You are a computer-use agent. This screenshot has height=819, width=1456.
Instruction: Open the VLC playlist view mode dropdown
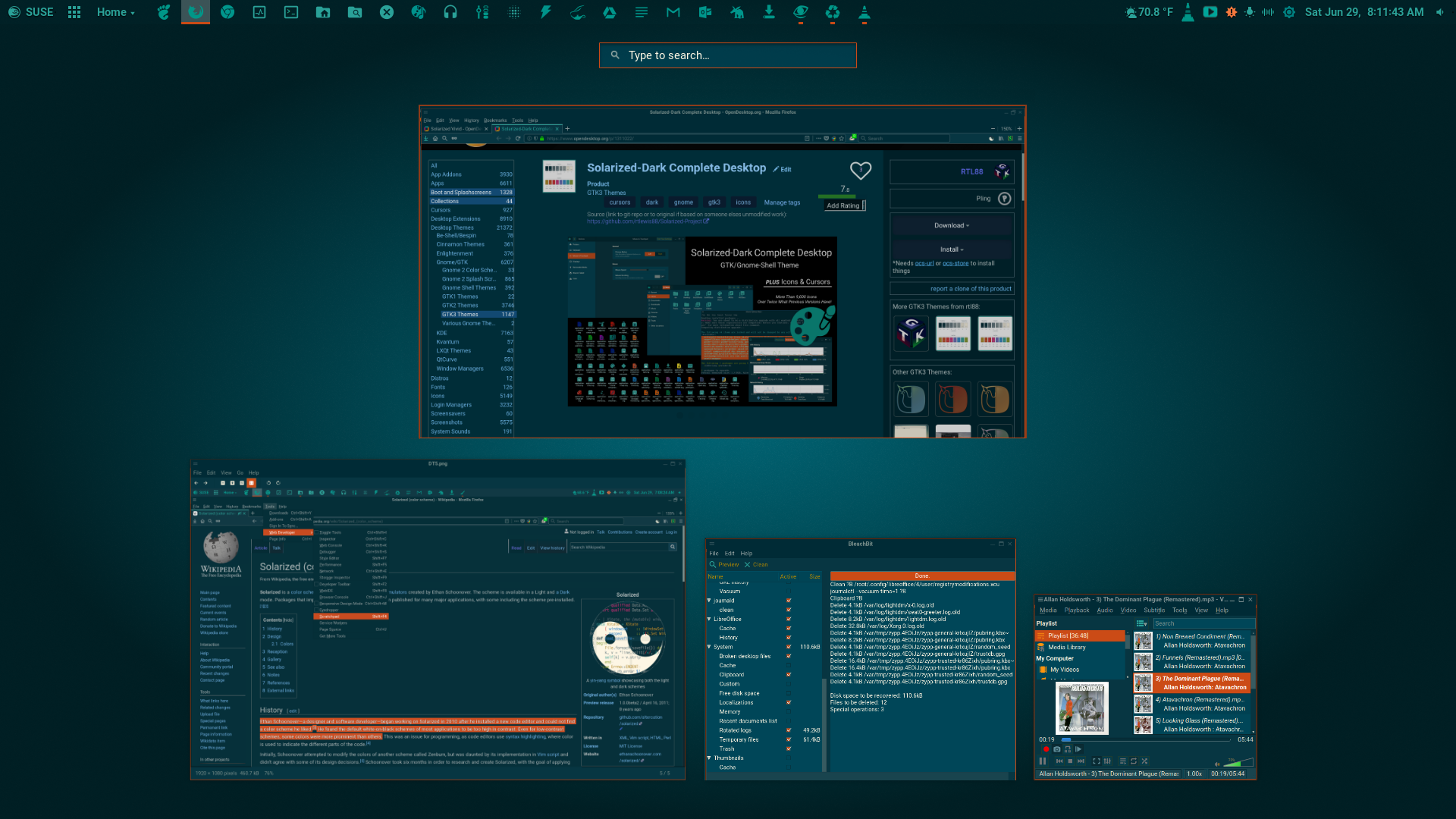click(1142, 623)
